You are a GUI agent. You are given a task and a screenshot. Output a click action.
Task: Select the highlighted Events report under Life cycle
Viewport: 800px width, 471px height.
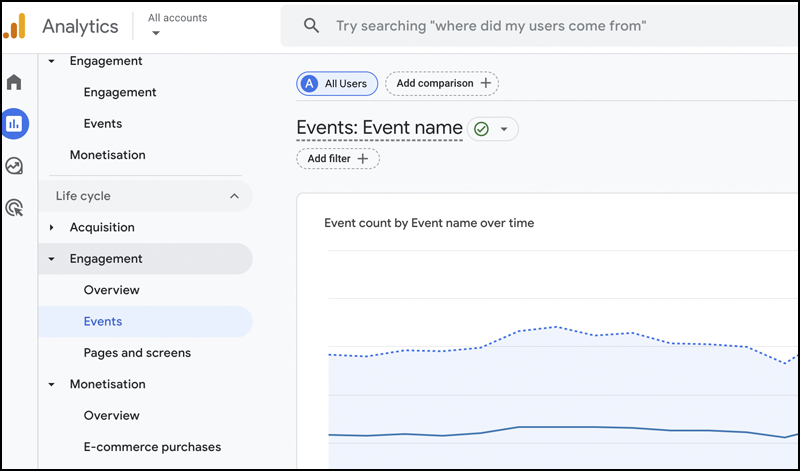[x=103, y=322]
